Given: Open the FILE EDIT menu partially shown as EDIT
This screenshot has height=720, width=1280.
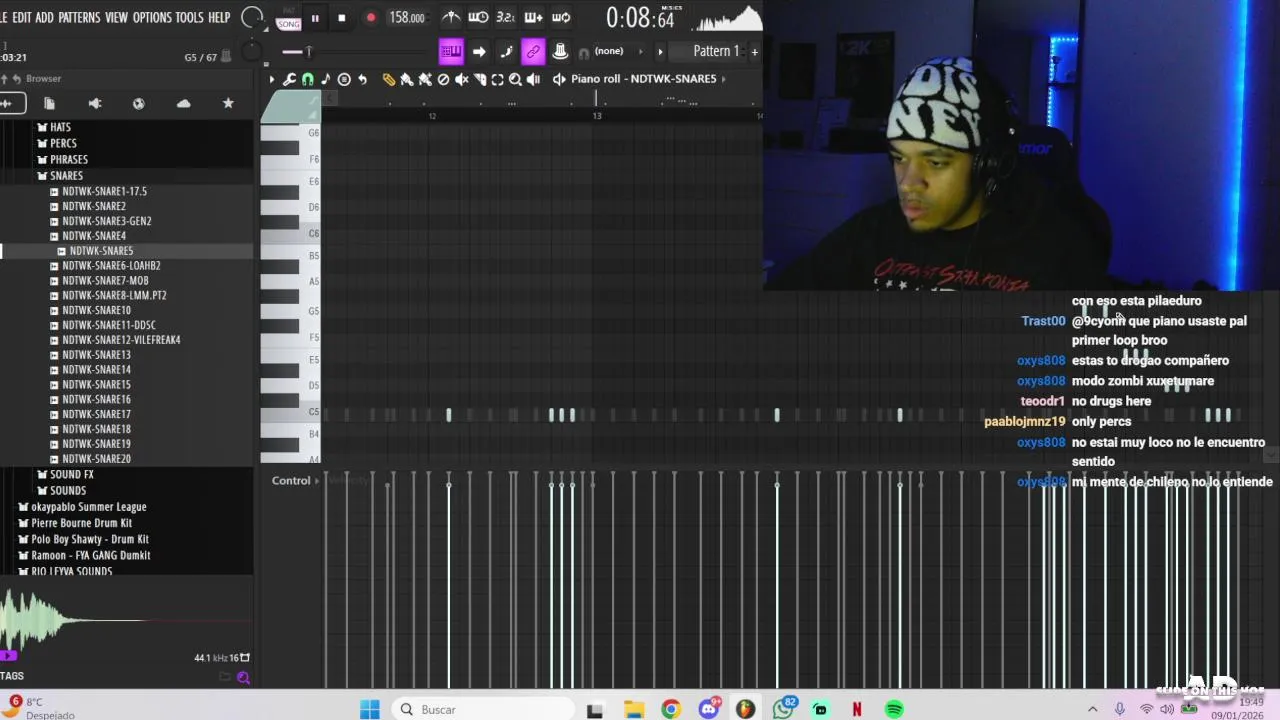Looking at the screenshot, I should [x=21, y=17].
